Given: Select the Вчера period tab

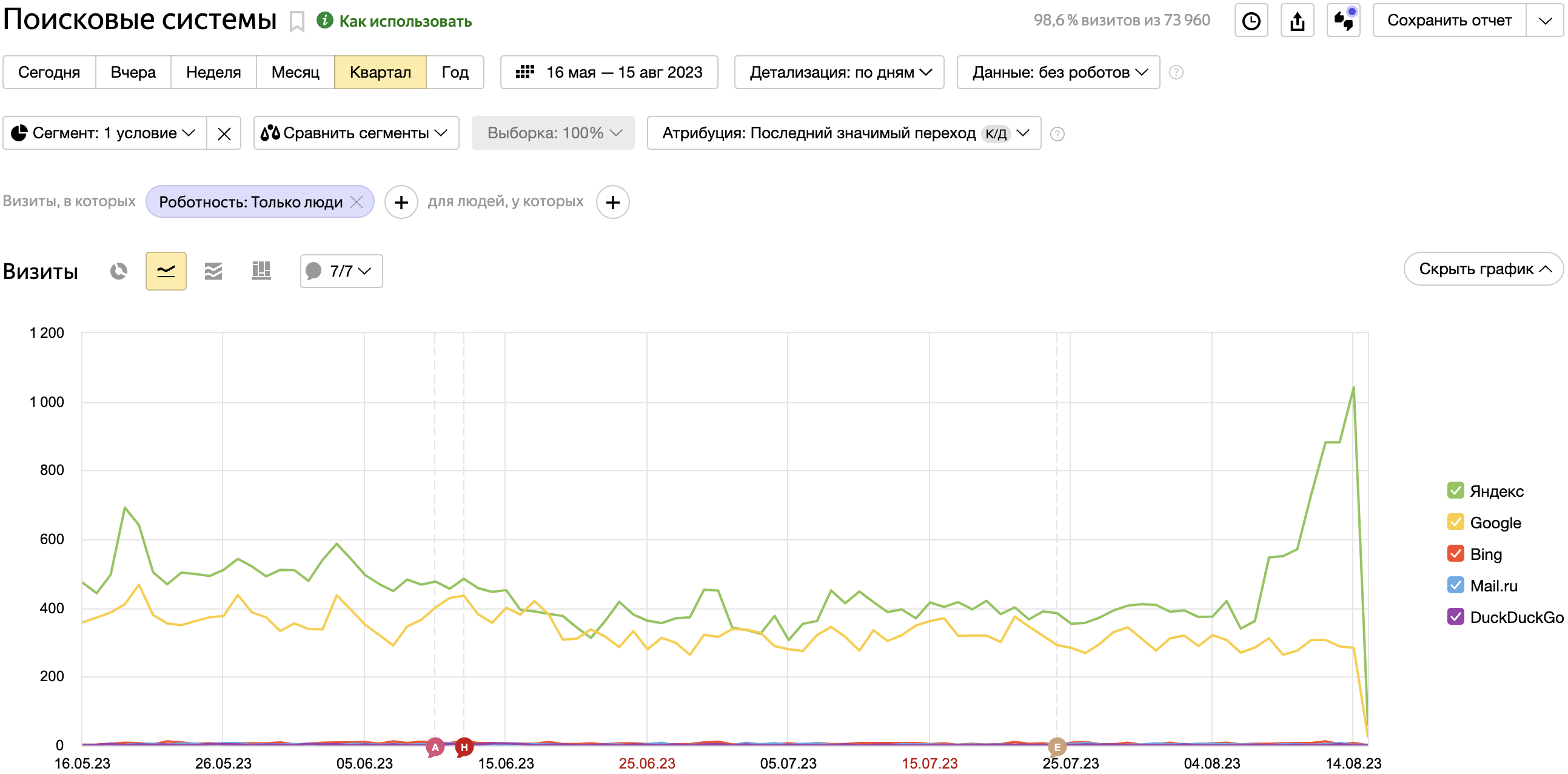Looking at the screenshot, I should (133, 72).
